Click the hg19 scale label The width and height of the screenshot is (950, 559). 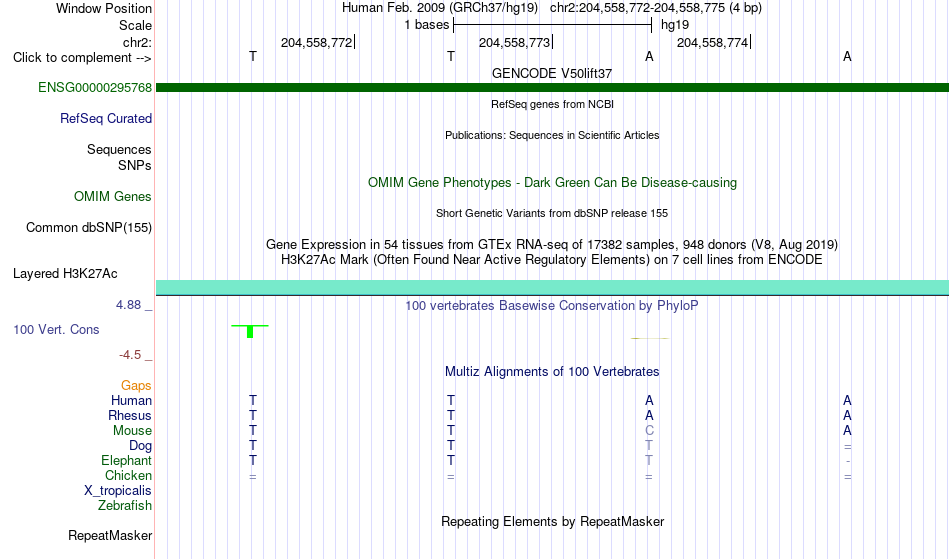tap(675, 25)
